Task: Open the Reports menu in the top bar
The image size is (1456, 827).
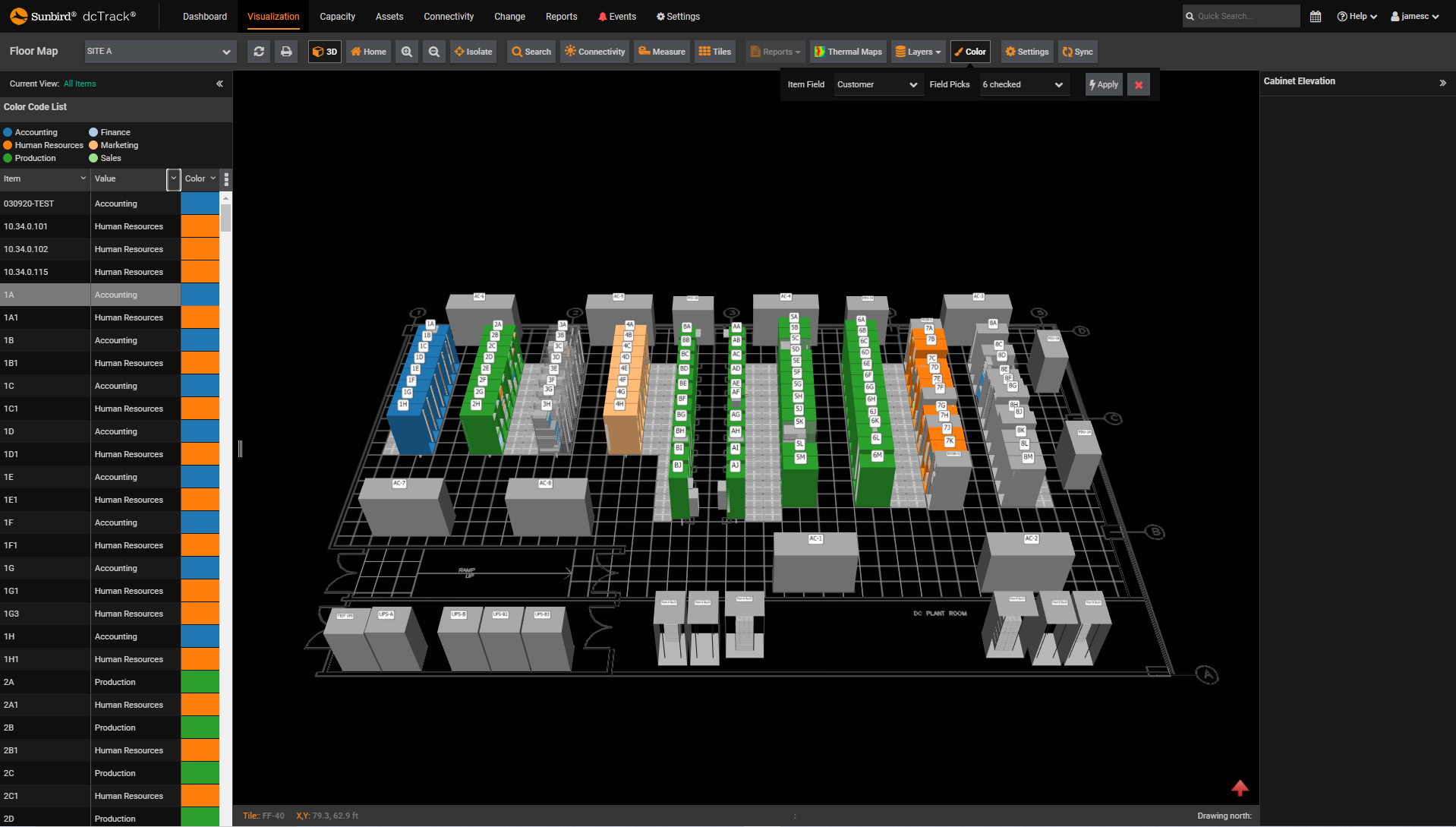Action: pos(561,16)
